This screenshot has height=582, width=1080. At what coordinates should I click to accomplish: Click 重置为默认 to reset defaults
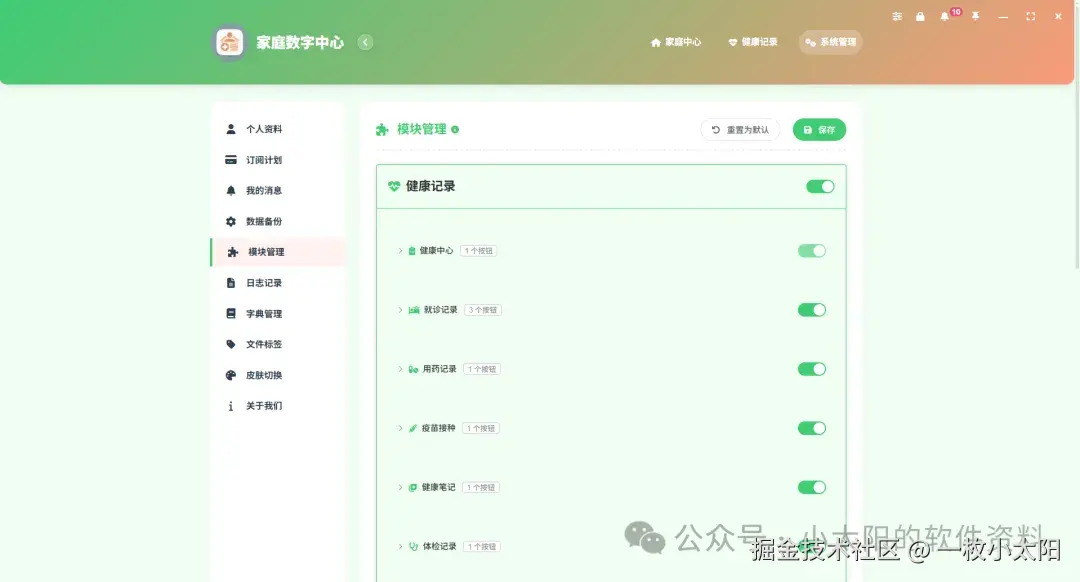click(739, 129)
